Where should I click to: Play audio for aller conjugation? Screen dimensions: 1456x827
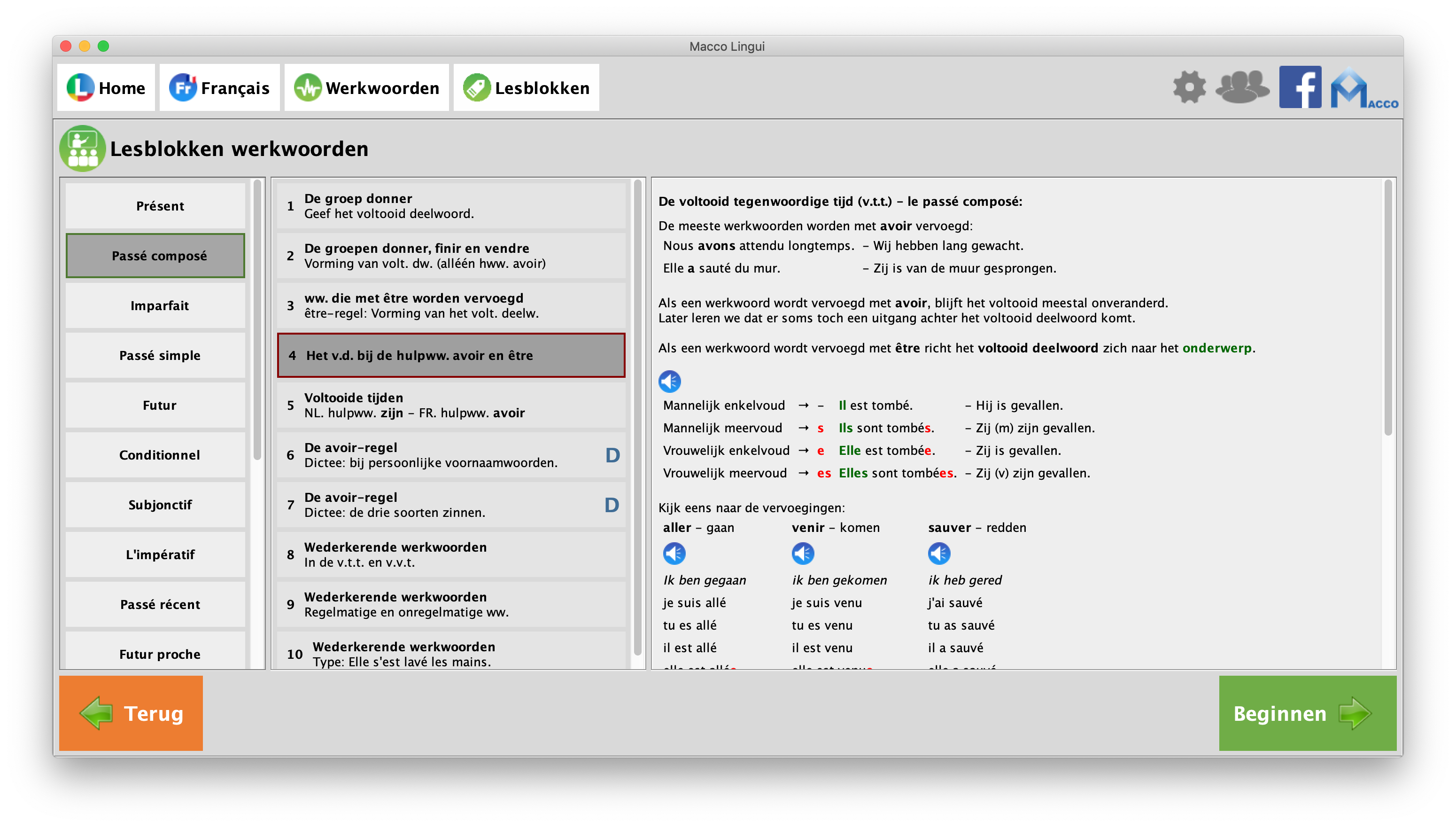click(x=674, y=553)
